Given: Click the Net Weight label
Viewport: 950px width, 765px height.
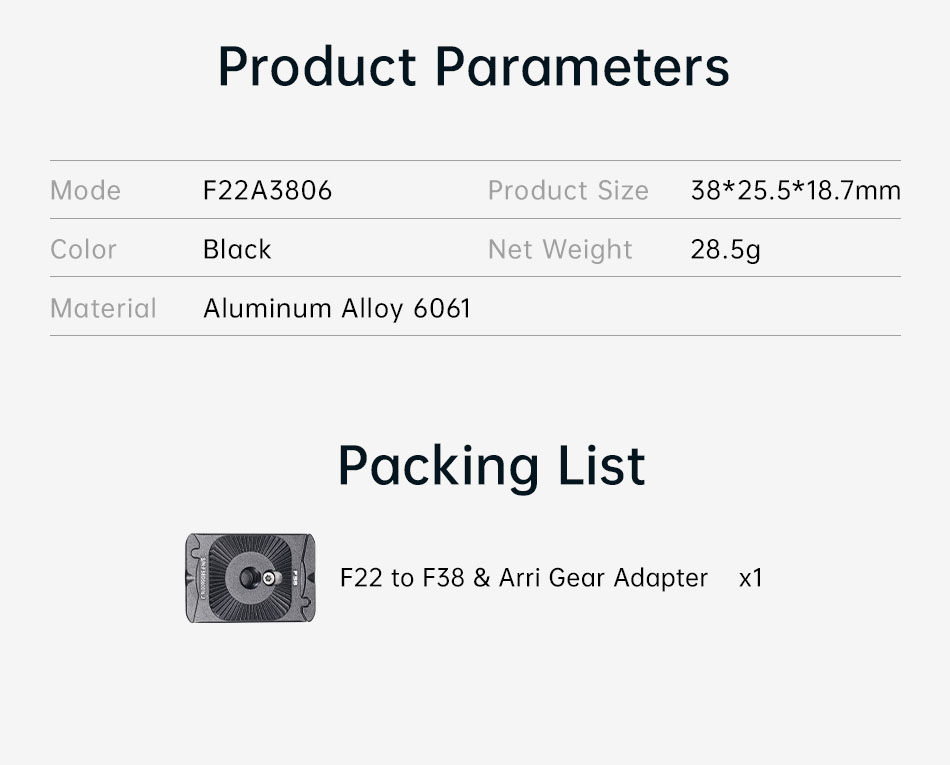Looking at the screenshot, I should coord(560,249).
